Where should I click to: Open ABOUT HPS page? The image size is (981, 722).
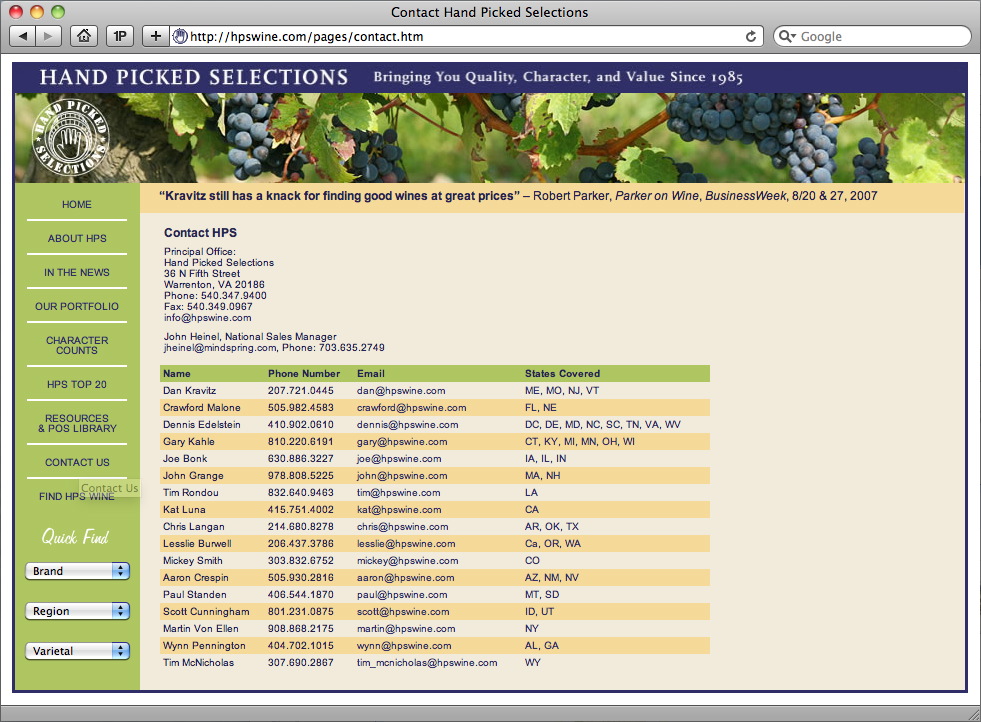(x=77, y=238)
